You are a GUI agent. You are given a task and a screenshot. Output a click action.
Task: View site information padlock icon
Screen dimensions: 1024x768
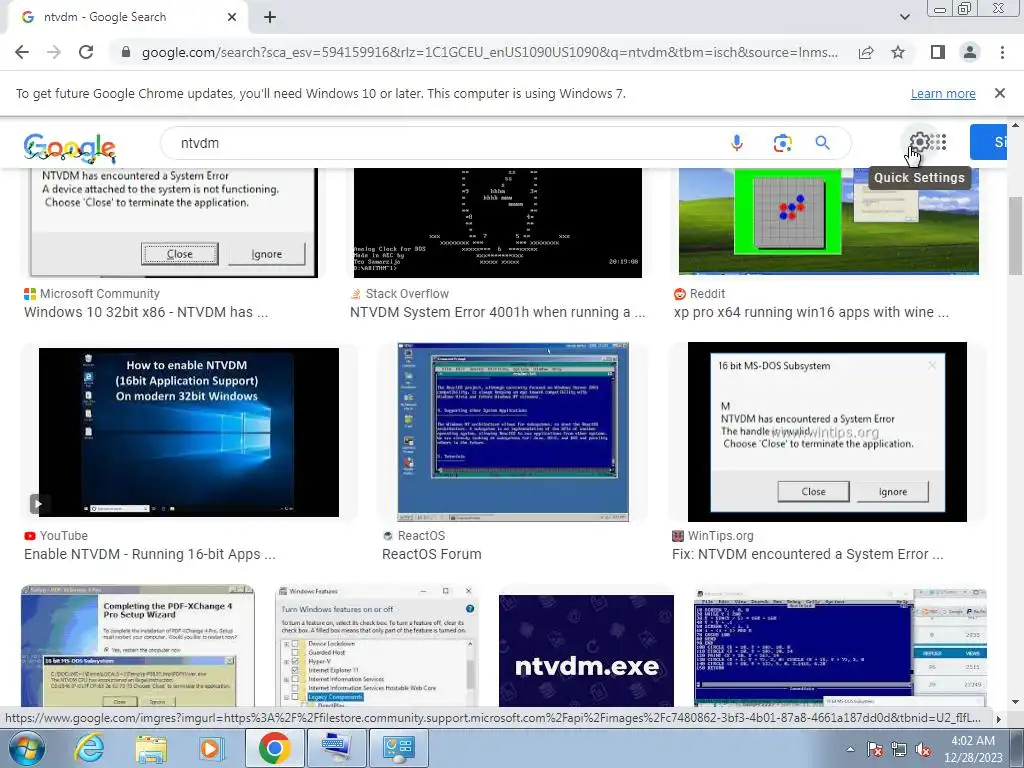tap(126, 52)
